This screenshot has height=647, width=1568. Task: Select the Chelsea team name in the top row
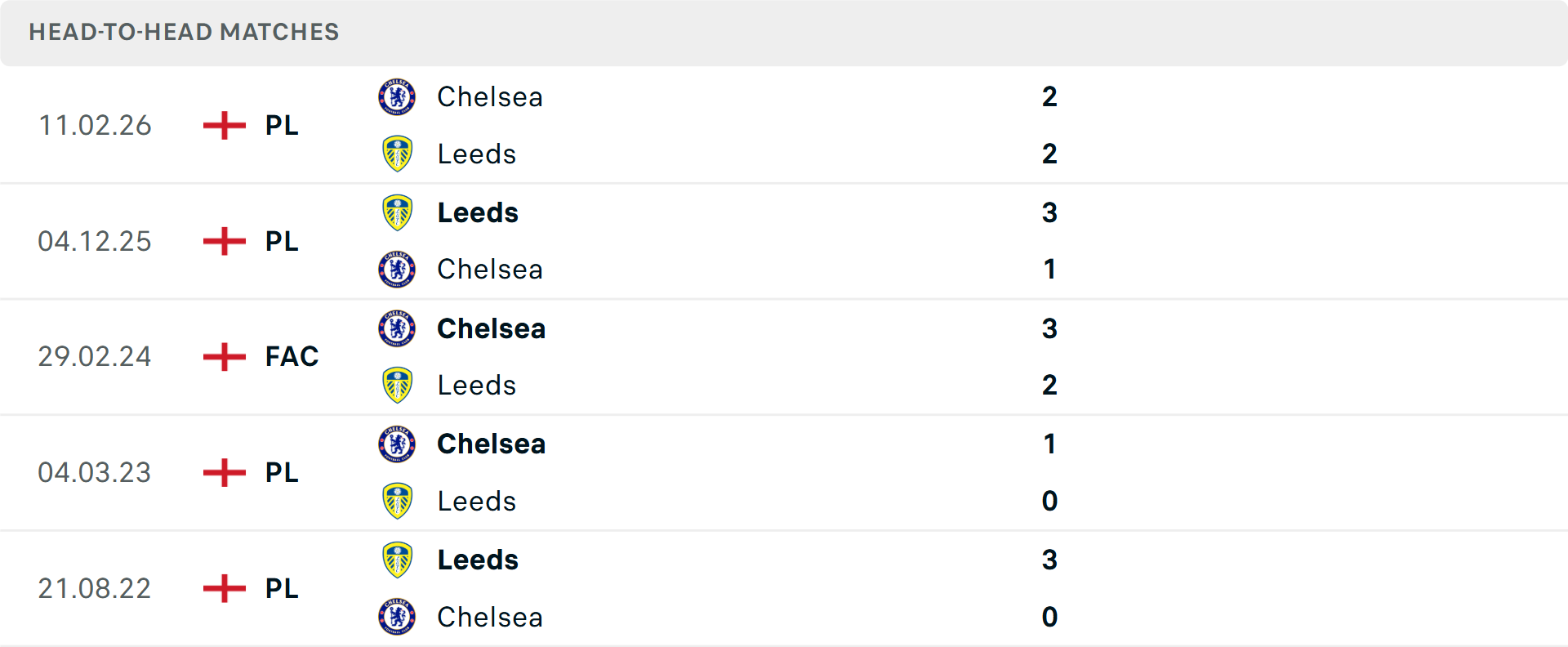pos(490,96)
